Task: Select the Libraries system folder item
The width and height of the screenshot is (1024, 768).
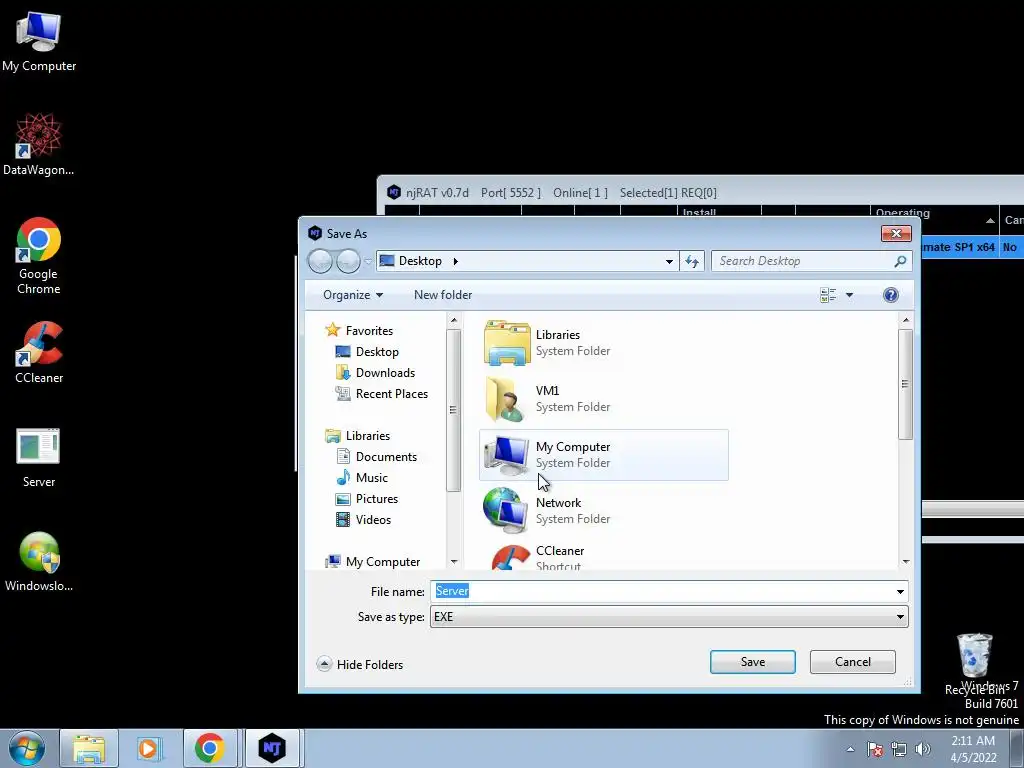Action: point(603,343)
